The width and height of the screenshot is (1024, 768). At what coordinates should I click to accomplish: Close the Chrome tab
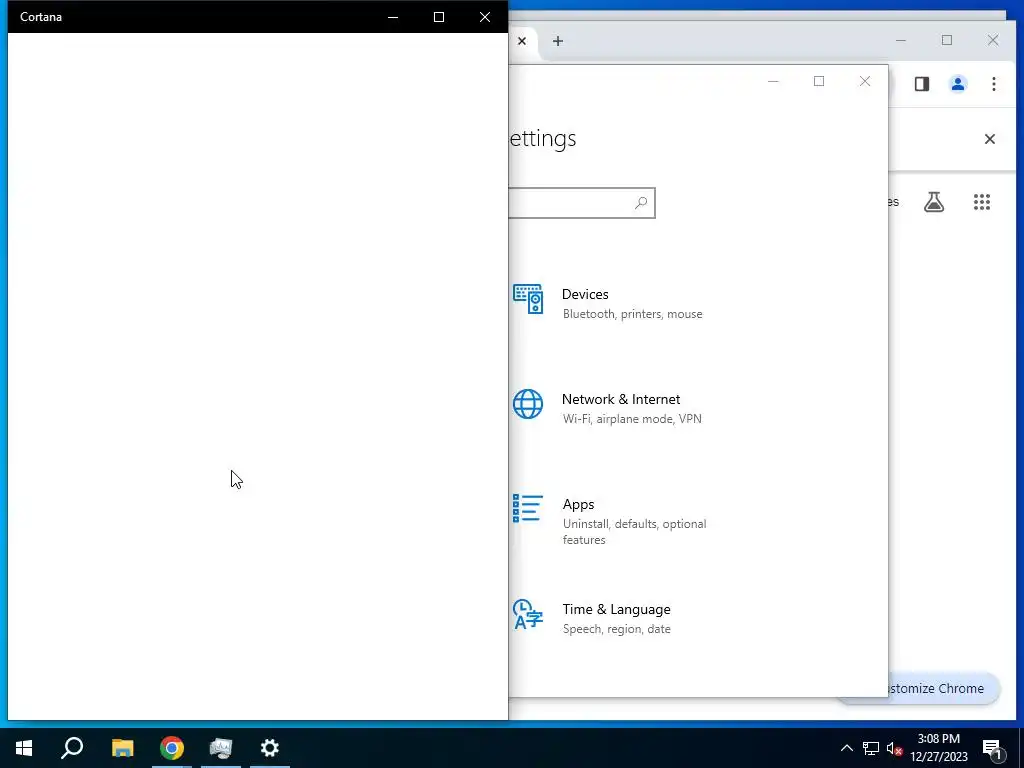pos(522,41)
